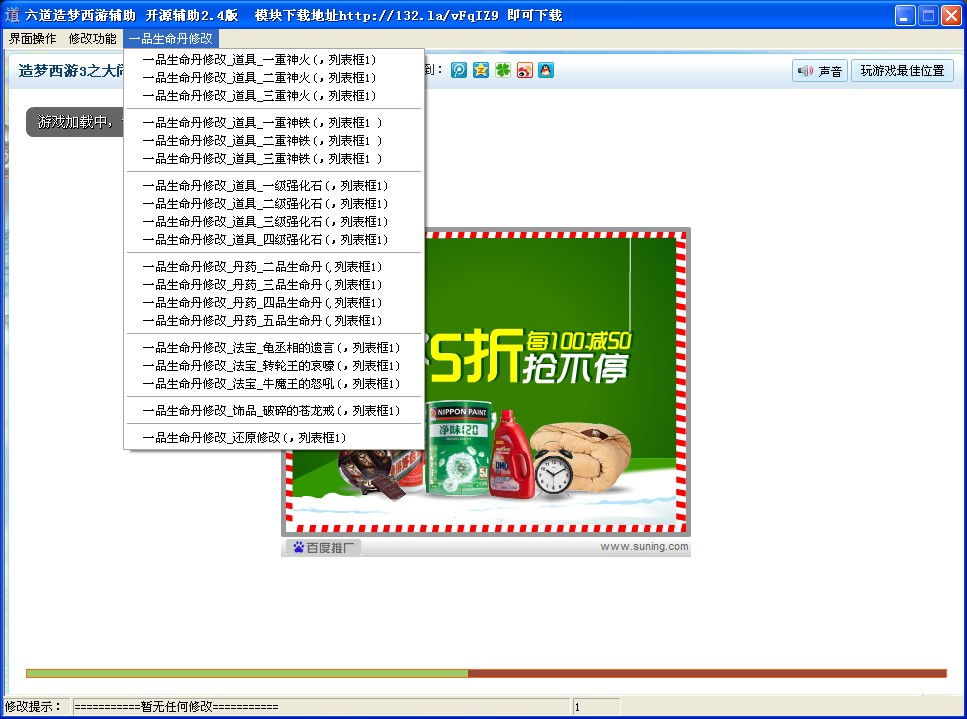Select 丹药_二品生命丹 menu entry
Screen dimensions: 967x719
274,266
